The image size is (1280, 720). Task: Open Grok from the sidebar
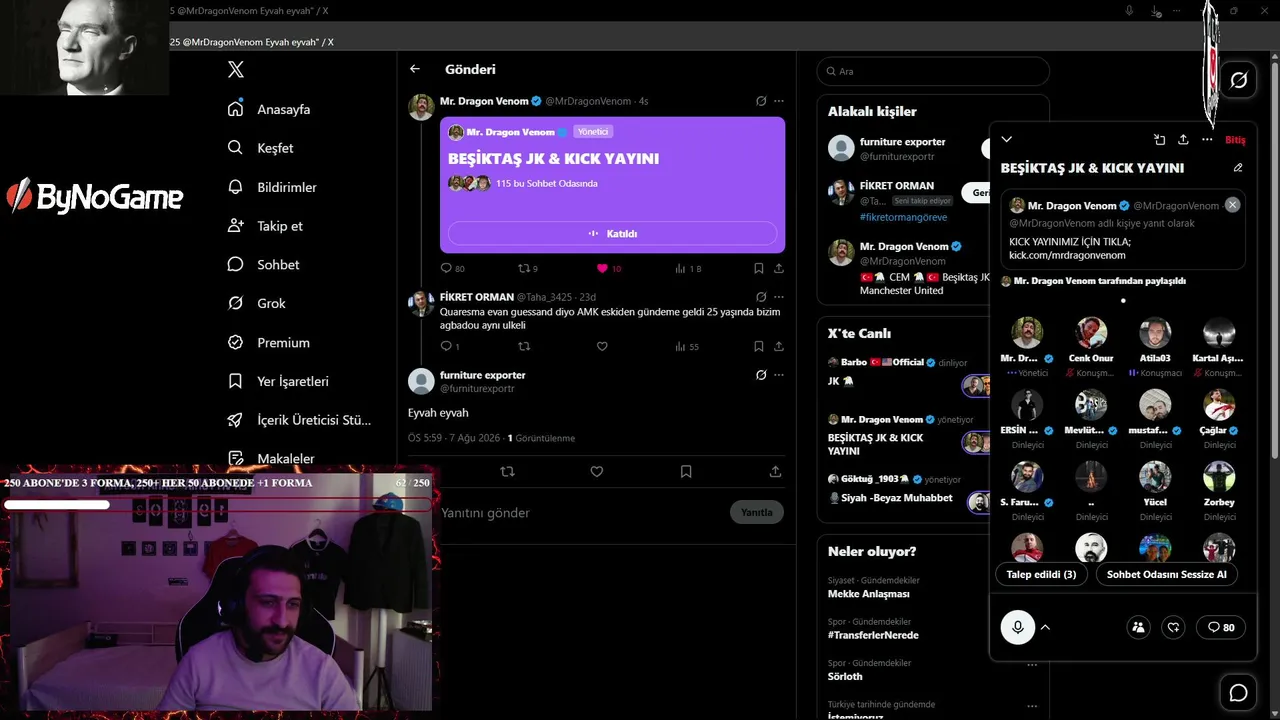tap(257, 303)
